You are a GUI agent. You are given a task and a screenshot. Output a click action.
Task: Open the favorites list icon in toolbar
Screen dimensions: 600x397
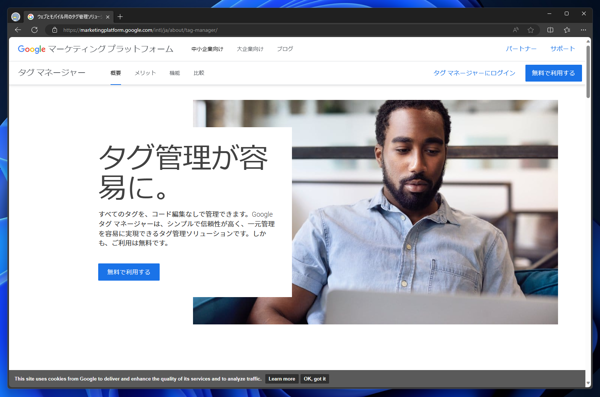(x=567, y=30)
